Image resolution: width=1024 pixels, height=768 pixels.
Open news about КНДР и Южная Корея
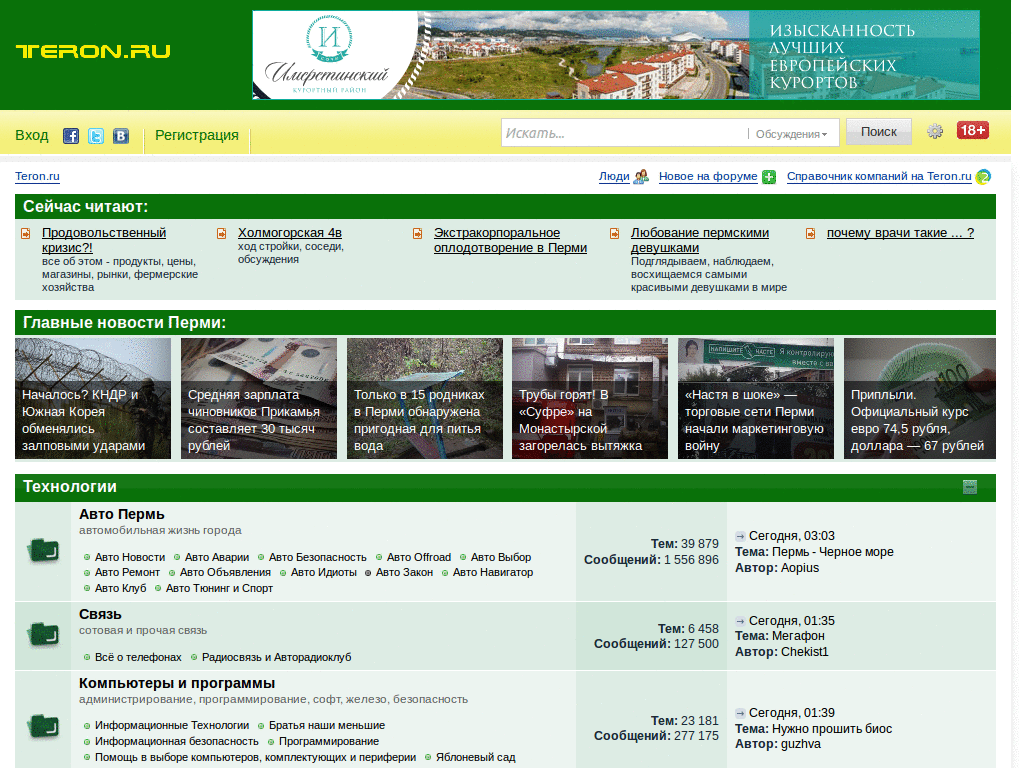[x=93, y=398]
